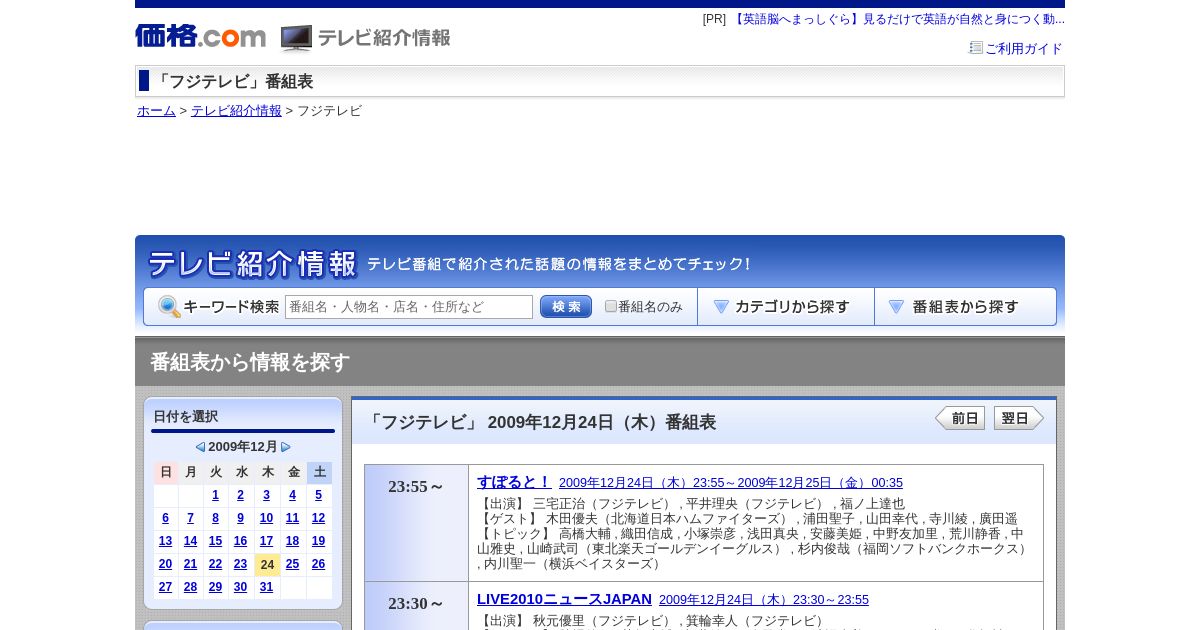
Task: Click the usage guide document icon
Action: (x=976, y=47)
